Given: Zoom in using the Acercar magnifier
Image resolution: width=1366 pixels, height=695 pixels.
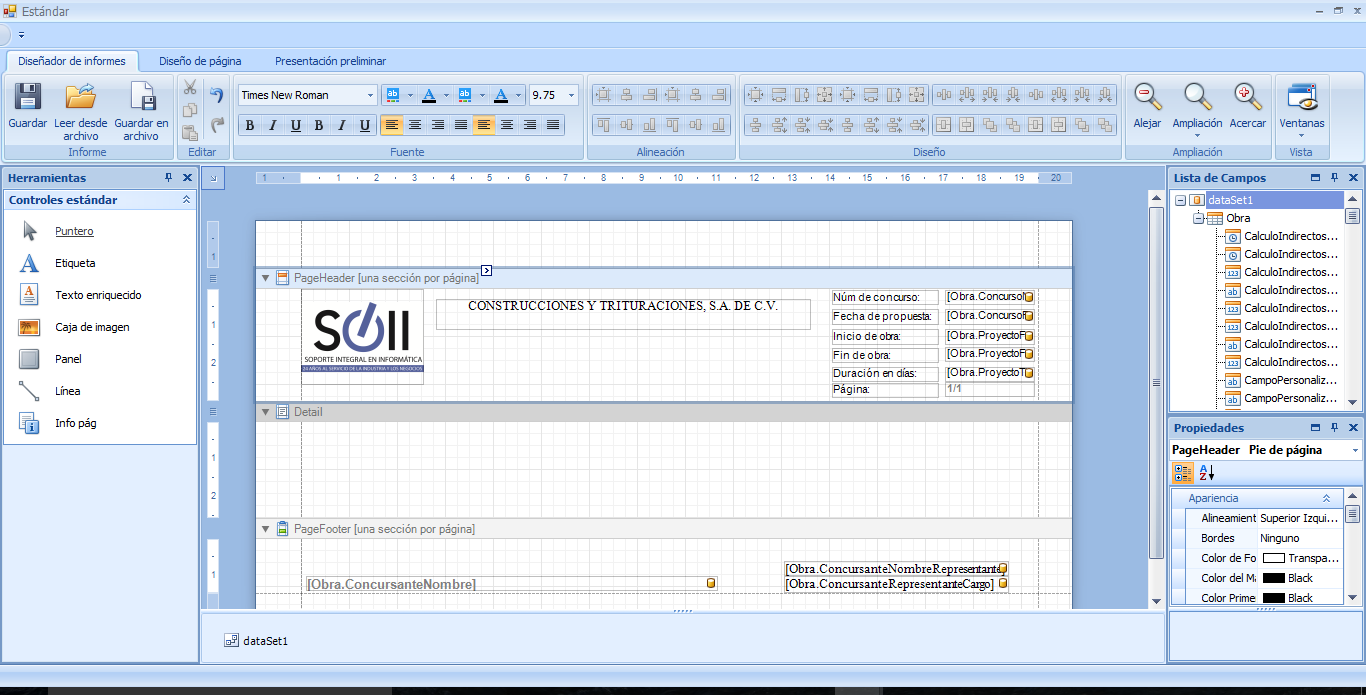Looking at the screenshot, I should [x=1247, y=98].
